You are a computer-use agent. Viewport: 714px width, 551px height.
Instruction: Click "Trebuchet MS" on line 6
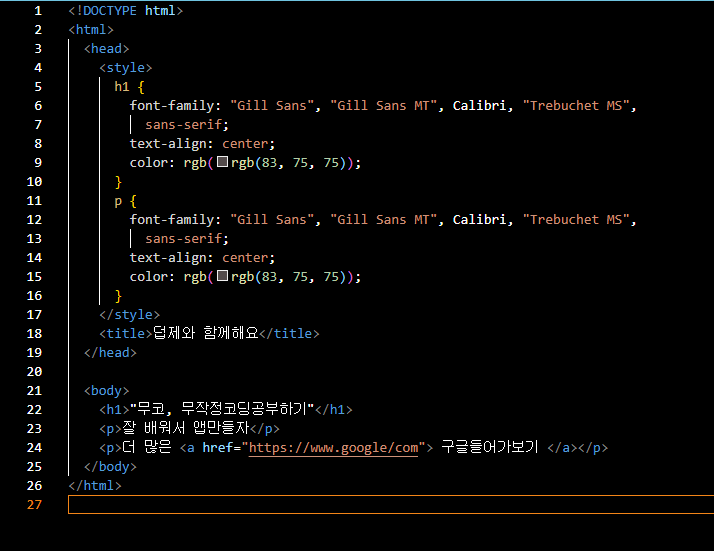click(x=576, y=106)
